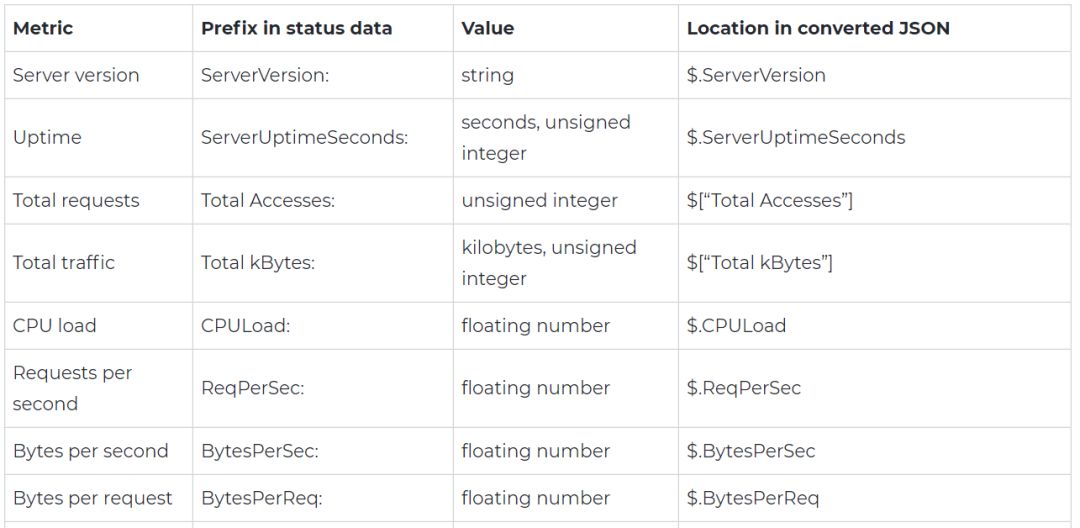The height and width of the screenshot is (528, 1080).
Task: Select the $["Total Accesses"] JSON path
Action: click(770, 200)
